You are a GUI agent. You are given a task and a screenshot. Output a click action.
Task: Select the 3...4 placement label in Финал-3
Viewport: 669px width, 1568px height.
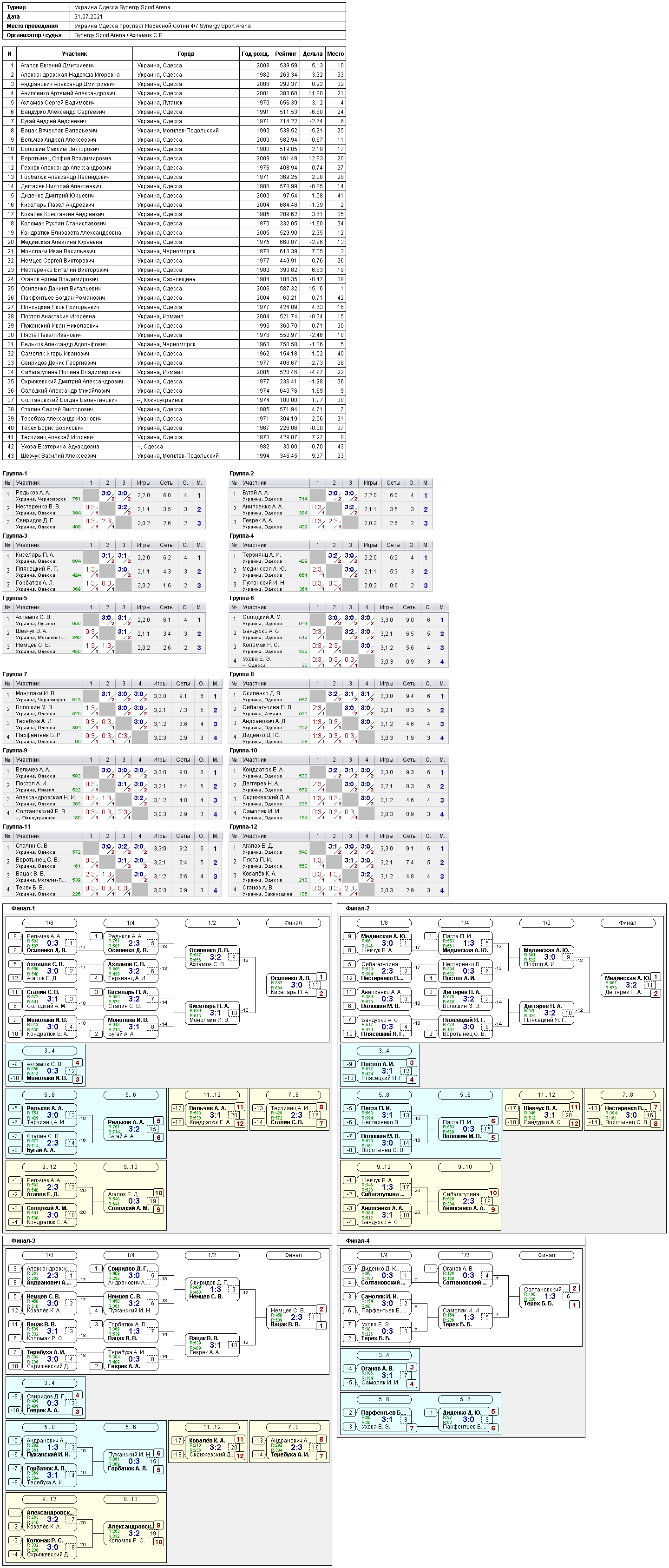click(49, 1383)
